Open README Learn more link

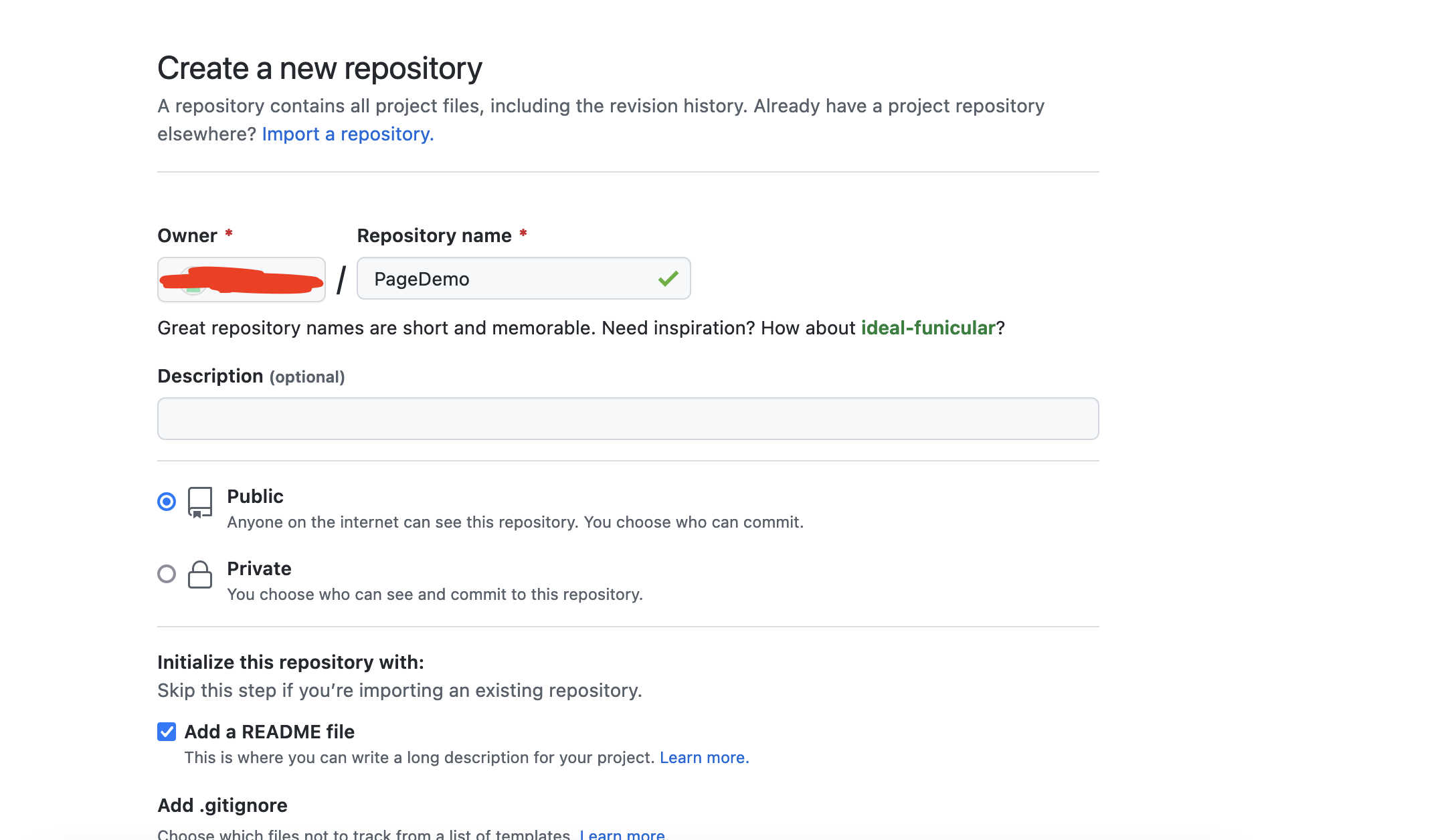(x=704, y=758)
